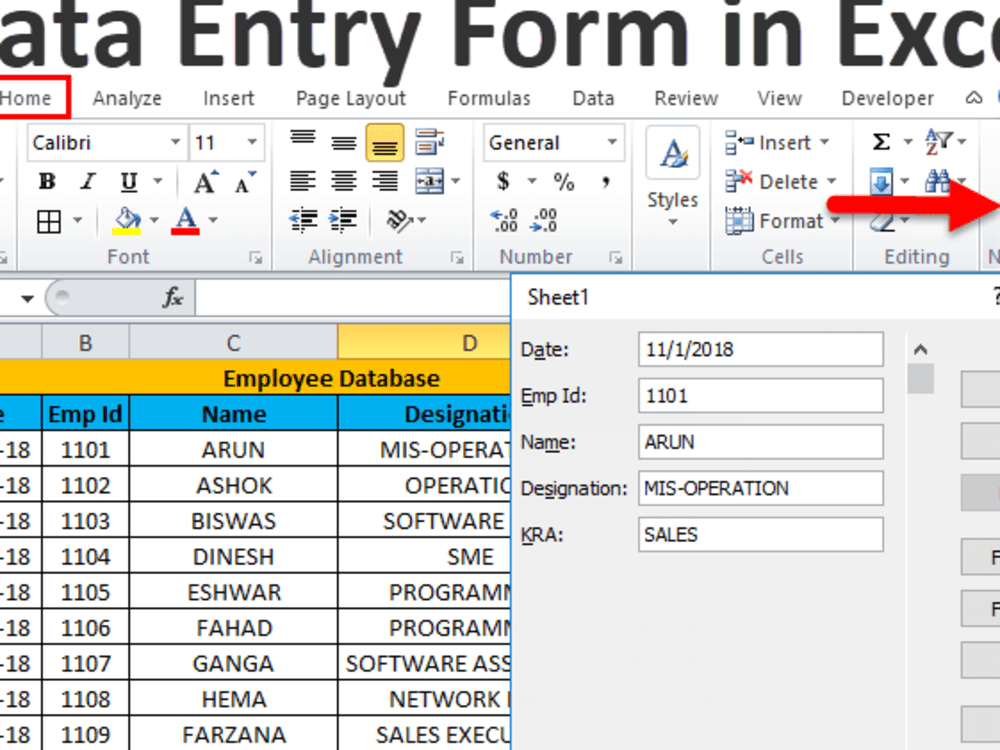Toggle highlighted Bottom Align
Screen dimensions: 1000x750
coord(385,143)
